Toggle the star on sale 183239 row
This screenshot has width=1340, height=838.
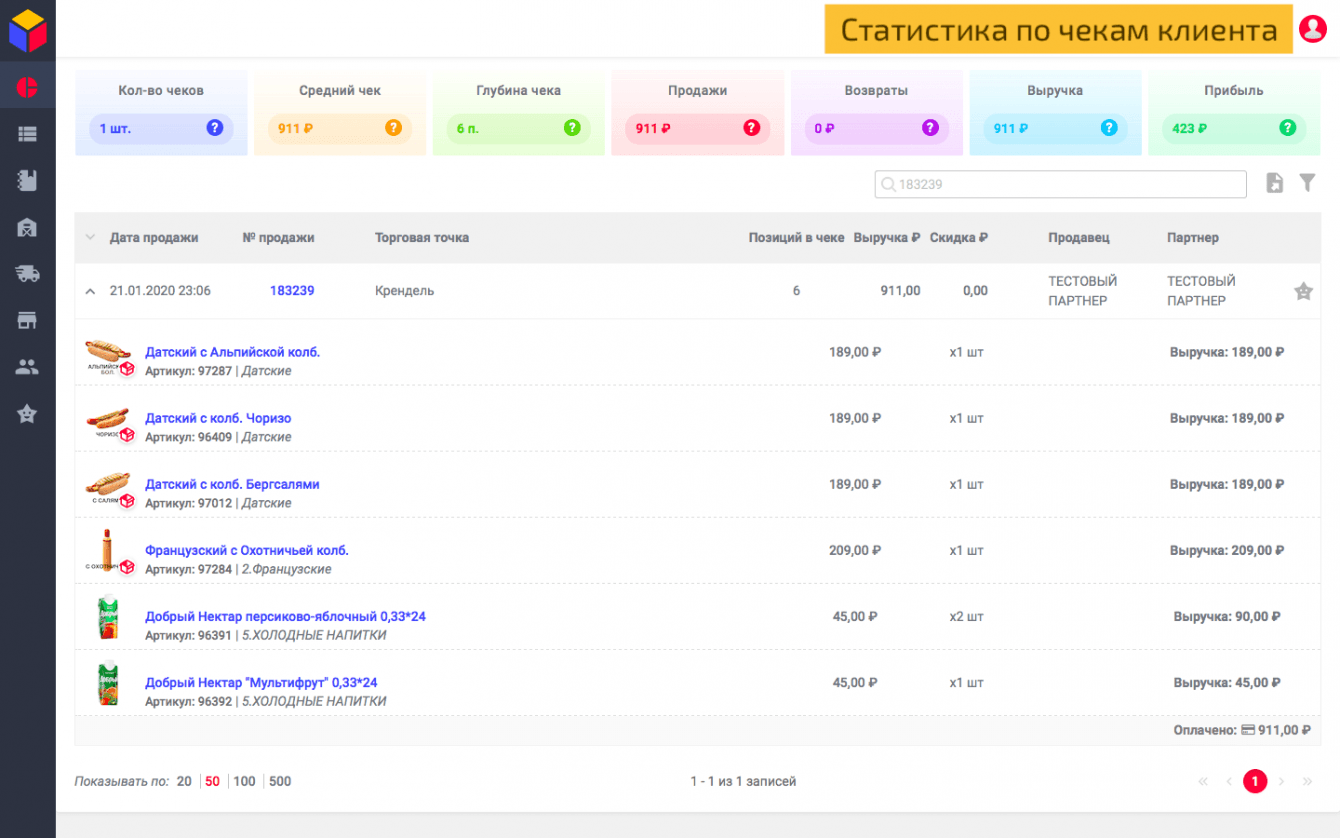pyautogui.click(x=1303, y=291)
